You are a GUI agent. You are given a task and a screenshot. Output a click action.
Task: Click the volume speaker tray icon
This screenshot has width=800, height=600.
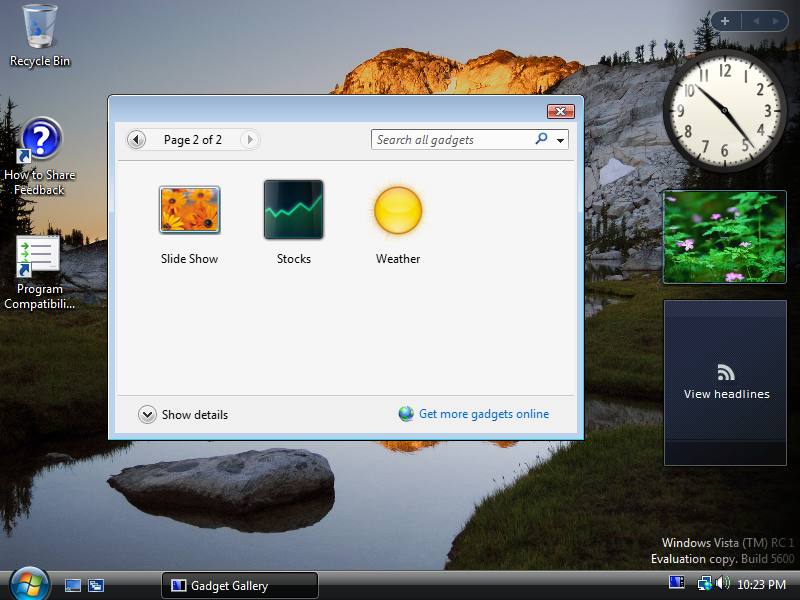pos(722,583)
